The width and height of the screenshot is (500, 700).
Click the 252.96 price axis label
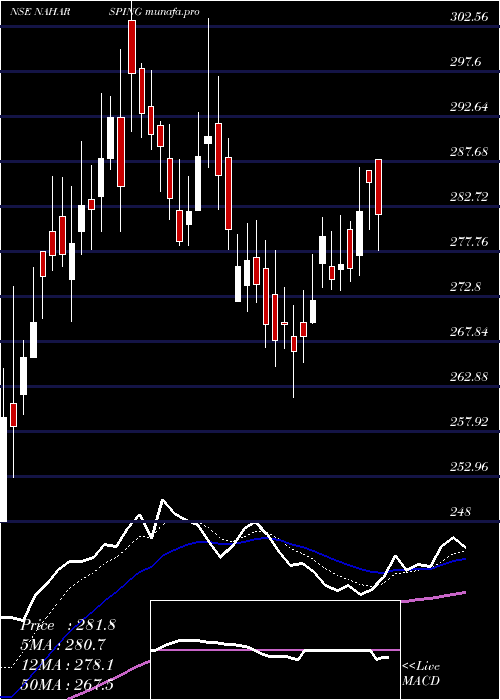(x=469, y=467)
